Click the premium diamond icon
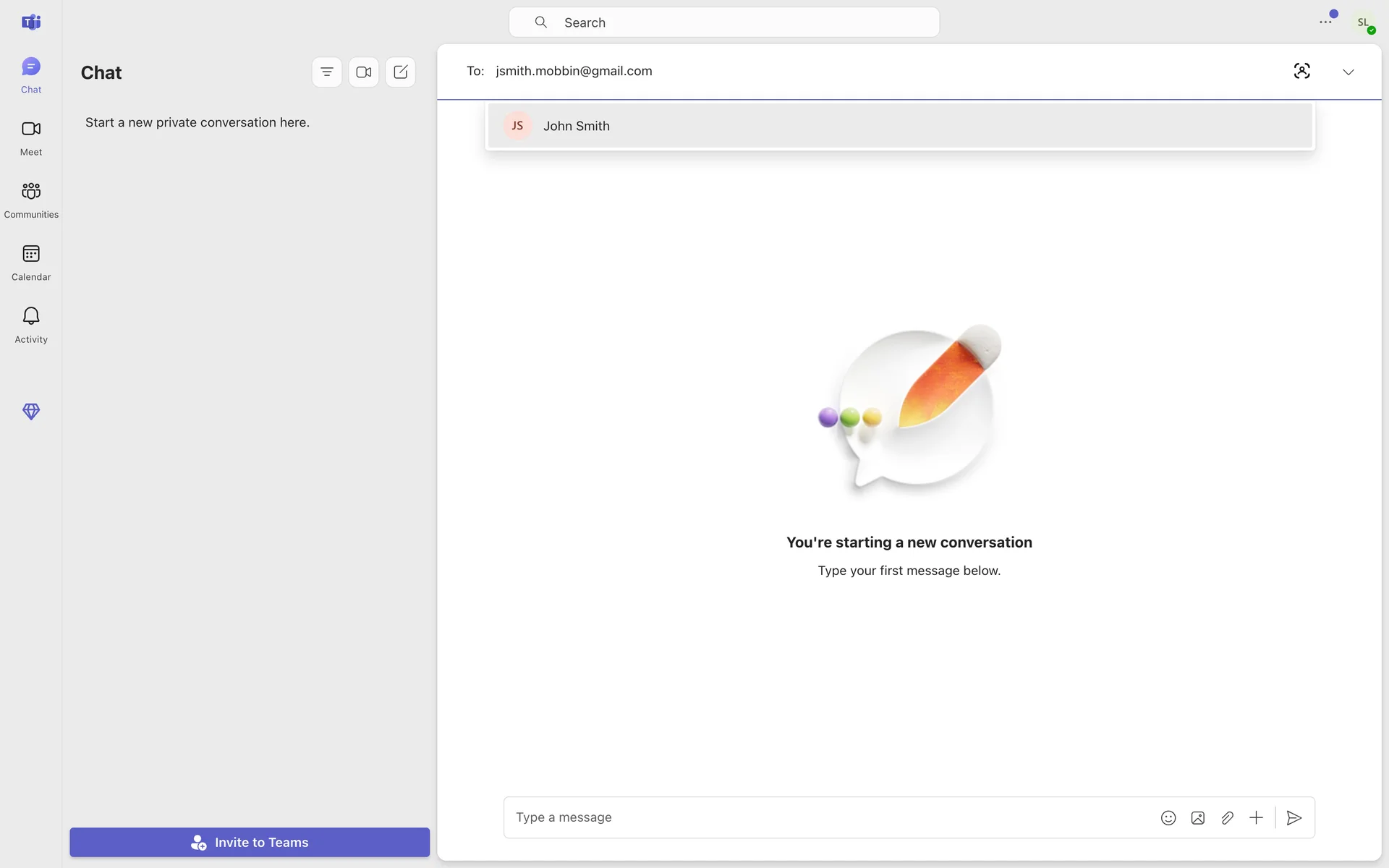The image size is (1389, 868). pos(31,412)
